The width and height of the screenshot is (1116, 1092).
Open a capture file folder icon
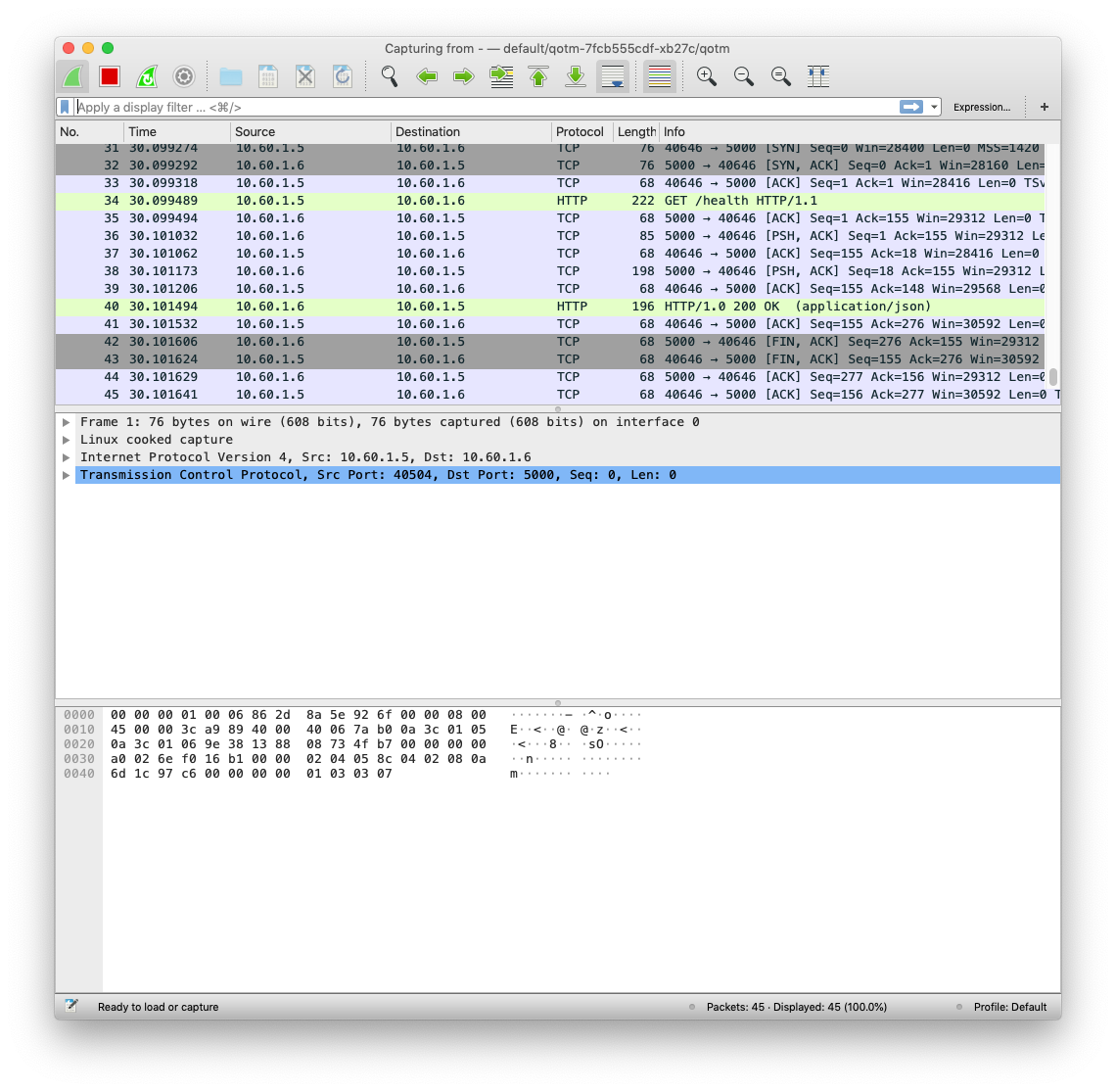[231, 77]
